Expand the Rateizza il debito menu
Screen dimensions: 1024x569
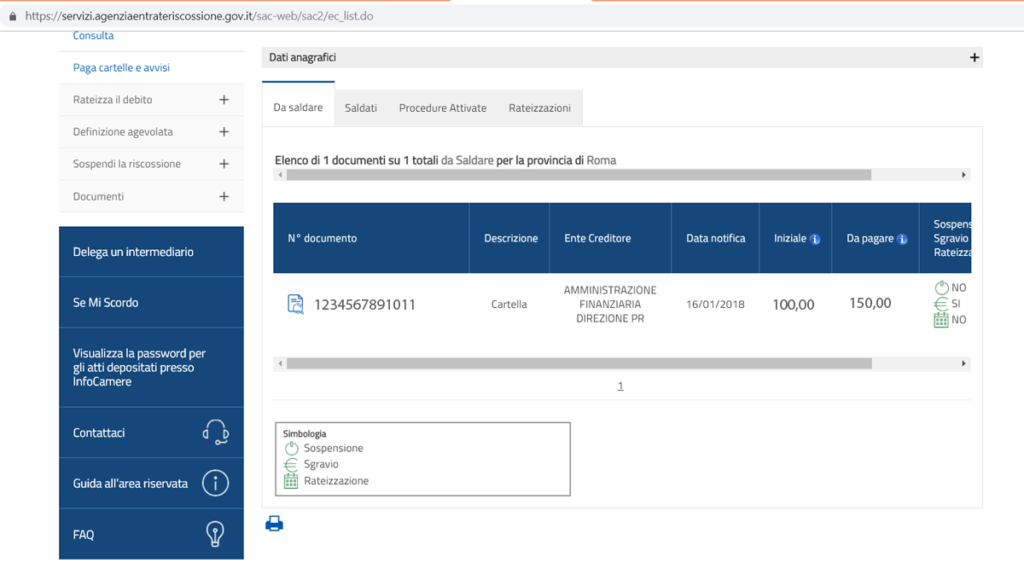point(224,100)
